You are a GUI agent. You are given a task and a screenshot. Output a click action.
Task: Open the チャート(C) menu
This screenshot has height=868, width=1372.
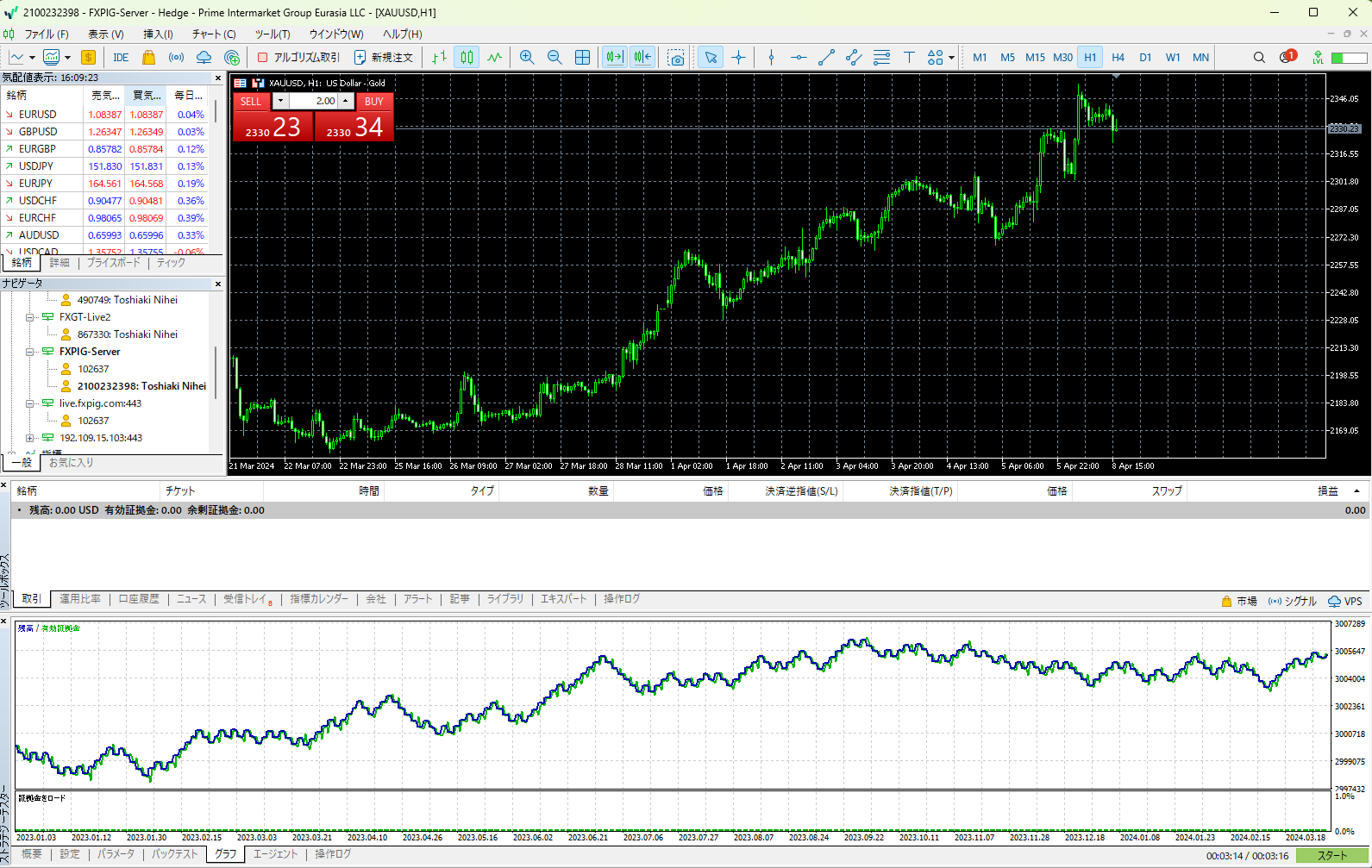tap(213, 34)
